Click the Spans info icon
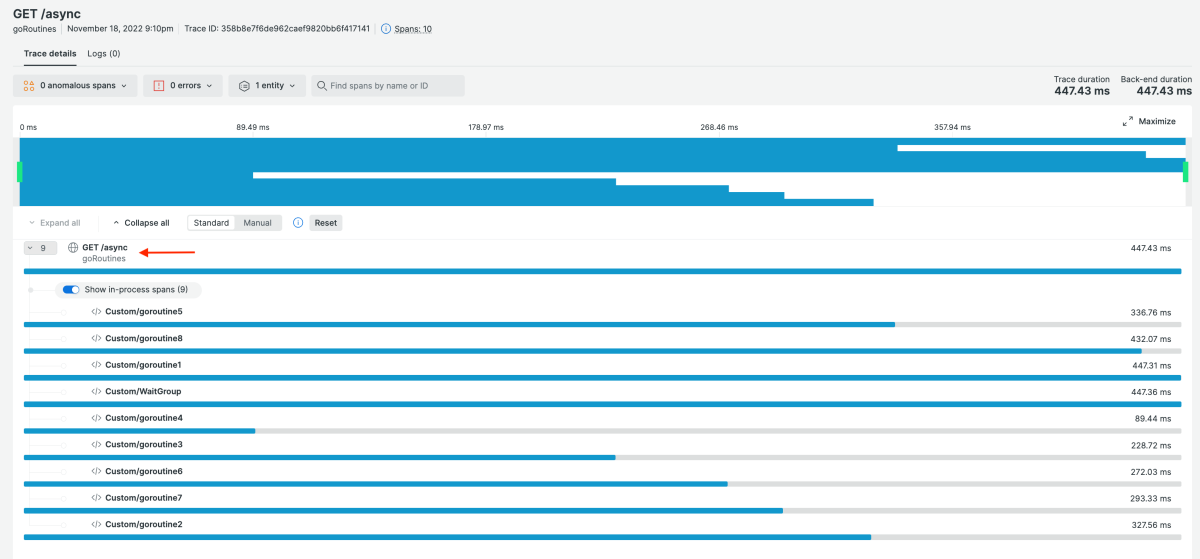Viewport: 1200px width, 559px height. point(386,29)
